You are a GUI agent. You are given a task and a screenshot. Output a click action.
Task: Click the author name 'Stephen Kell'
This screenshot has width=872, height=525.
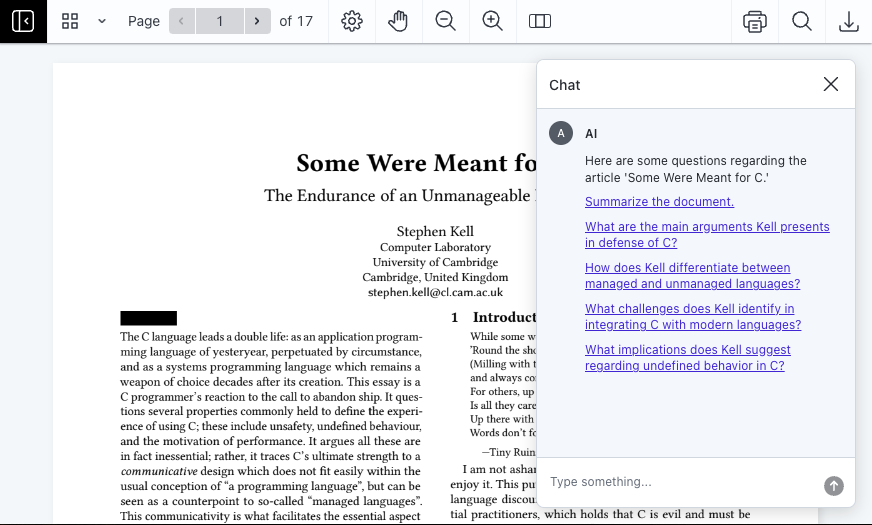tap(435, 231)
